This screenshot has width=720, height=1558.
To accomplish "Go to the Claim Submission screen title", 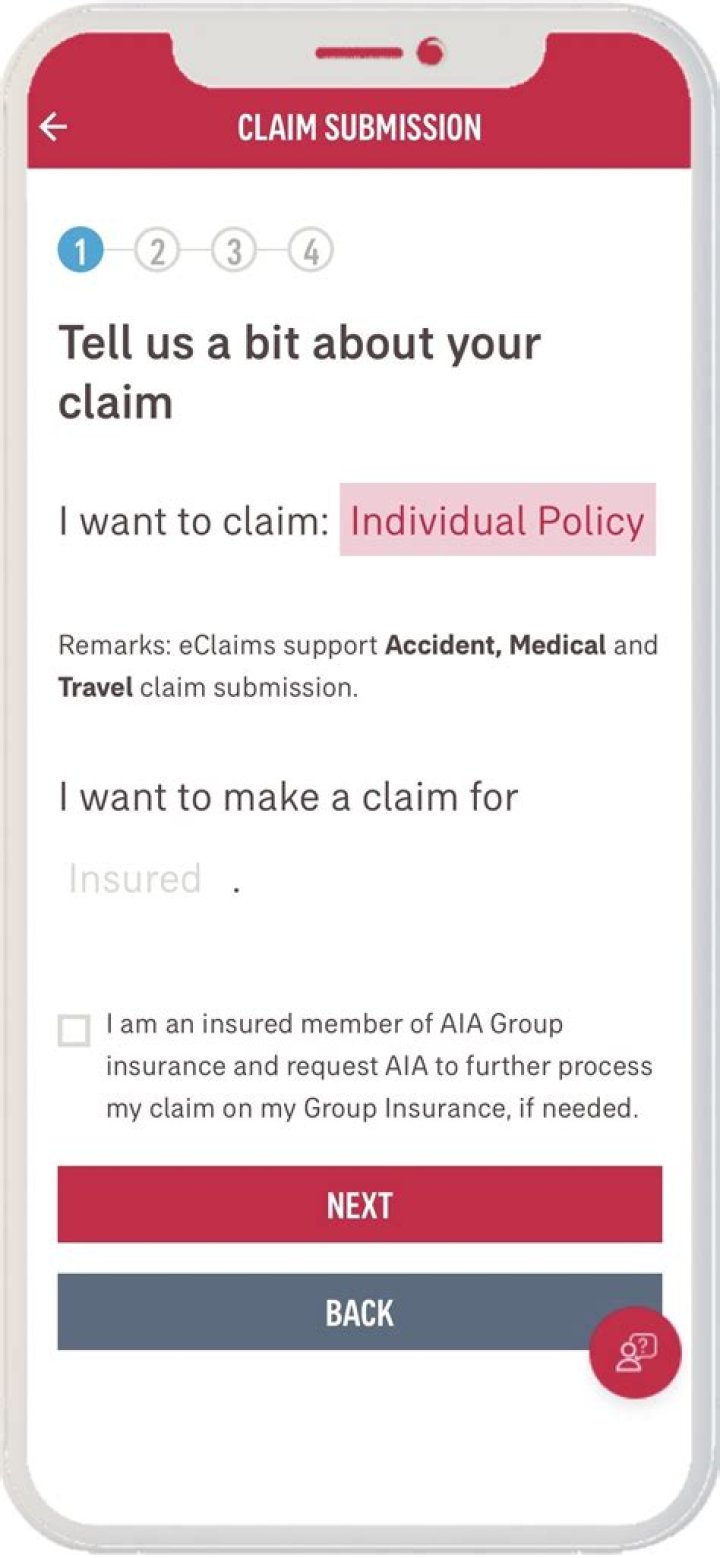I will click(x=358, y=125).
